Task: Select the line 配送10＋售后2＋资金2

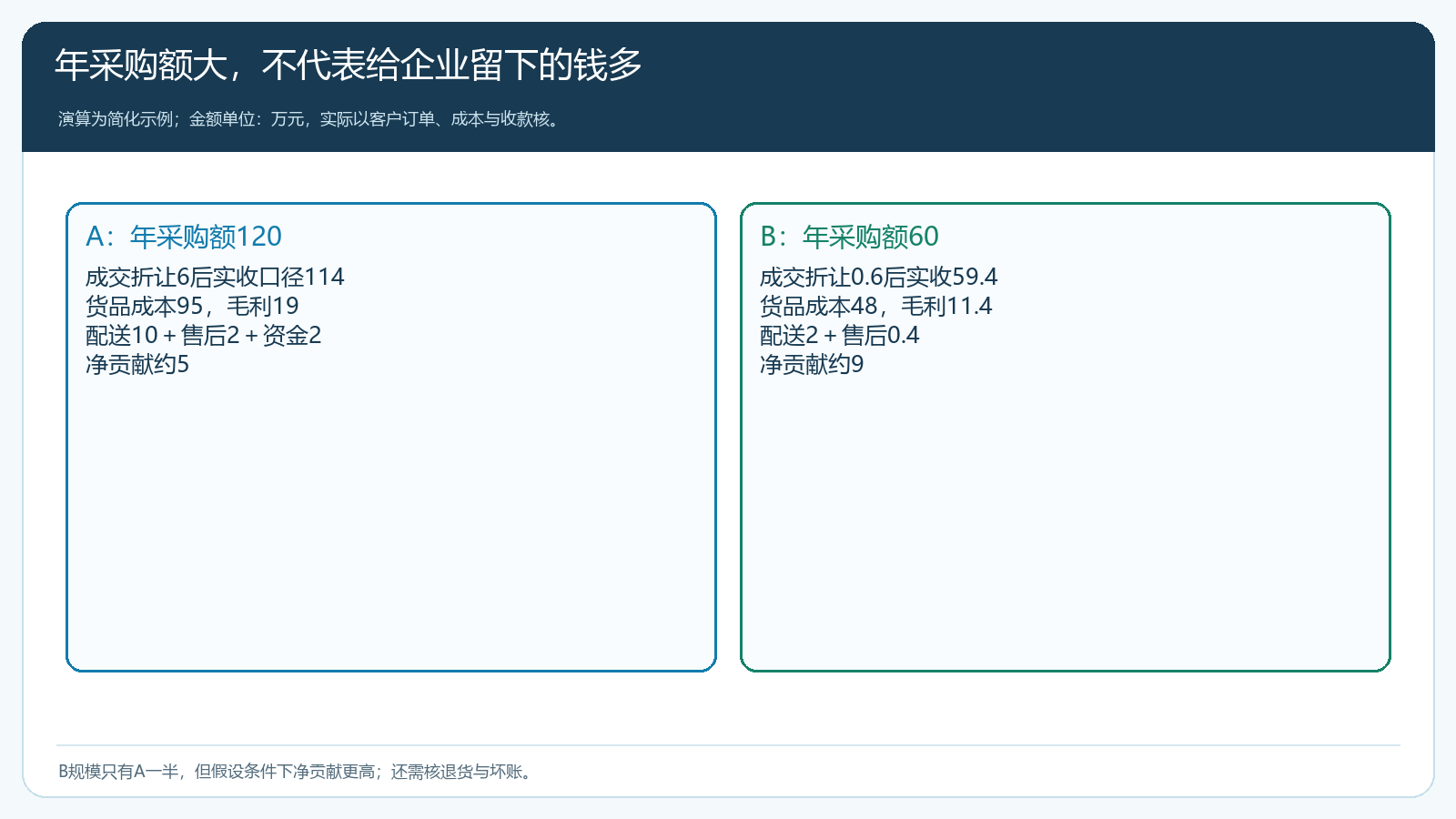Action: 204,335
